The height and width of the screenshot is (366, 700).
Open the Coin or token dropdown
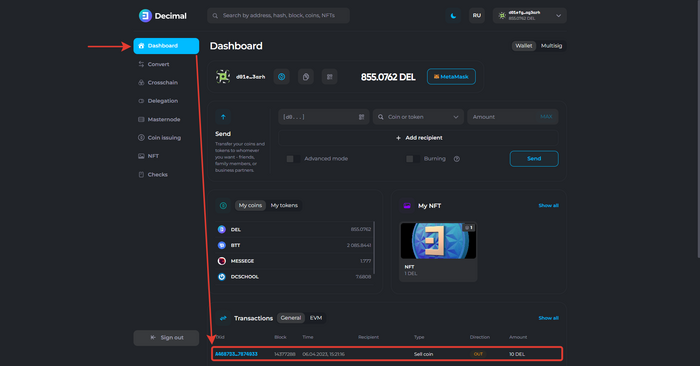tap(418, 117)
